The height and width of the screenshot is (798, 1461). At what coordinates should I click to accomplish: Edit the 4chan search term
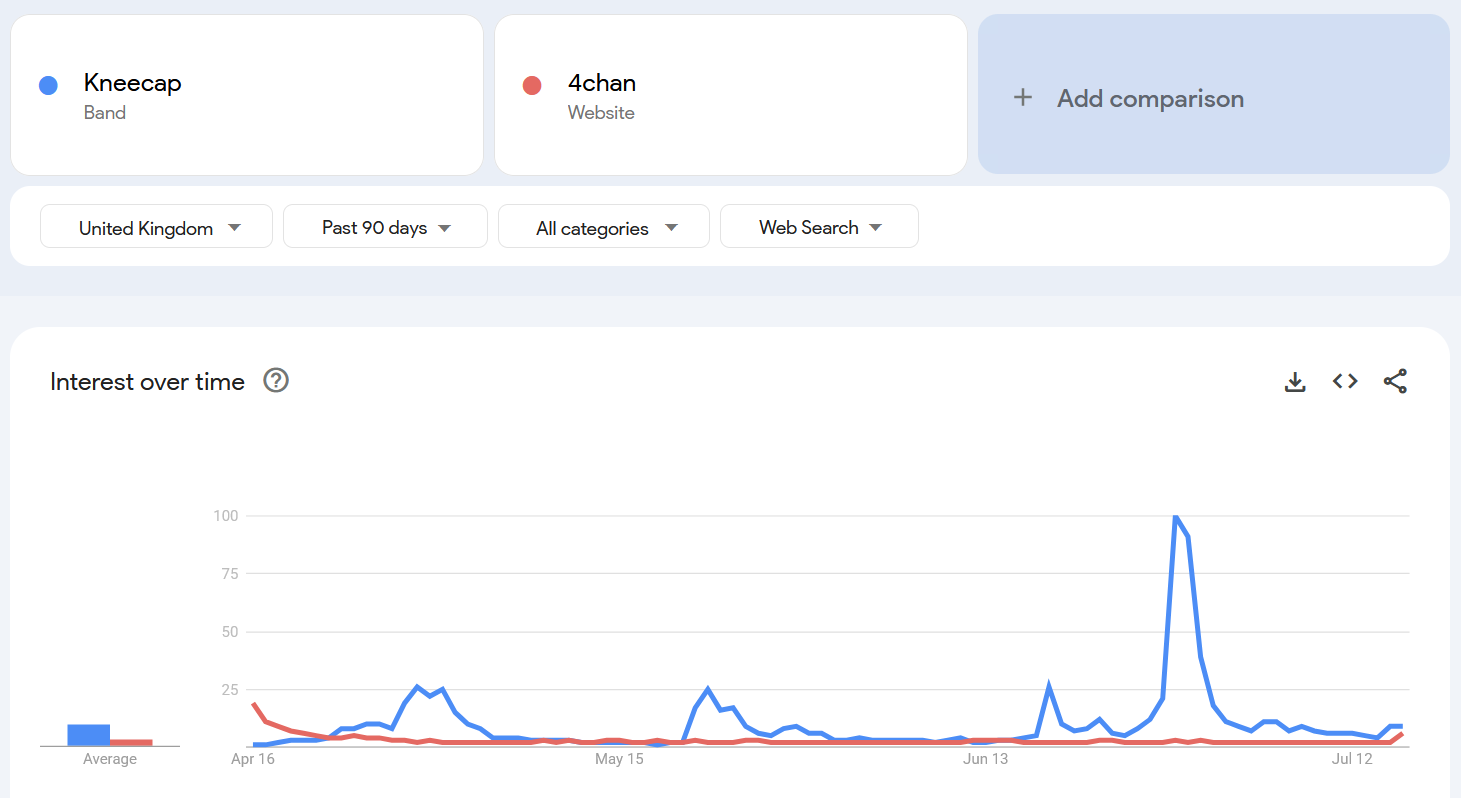(x=730, y=94)
